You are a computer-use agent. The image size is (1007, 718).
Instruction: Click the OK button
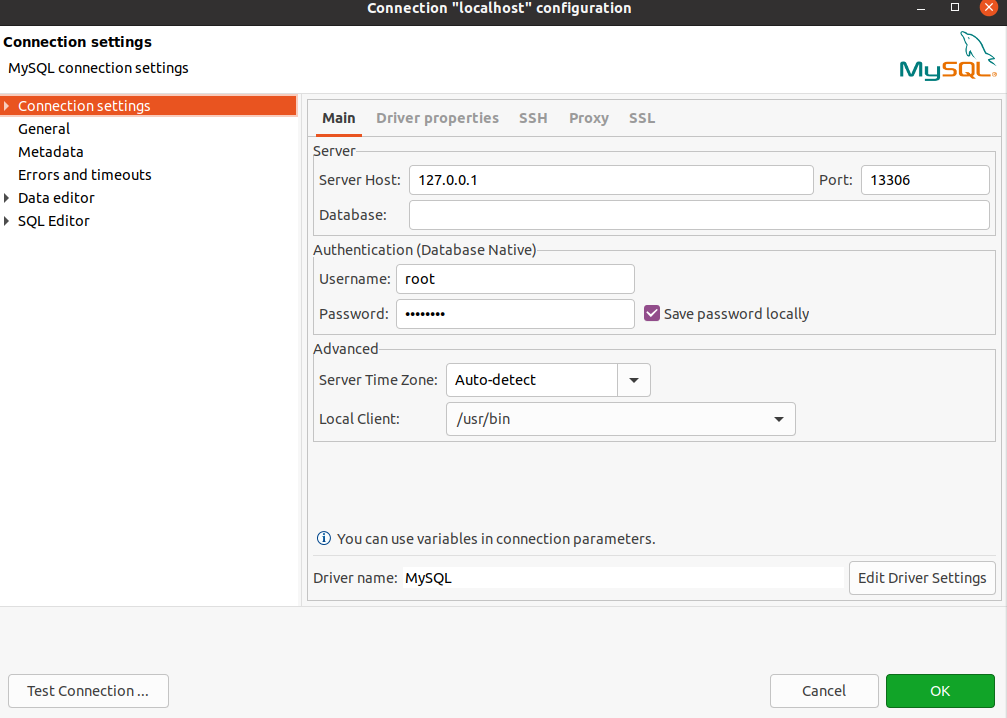(939, 691)
